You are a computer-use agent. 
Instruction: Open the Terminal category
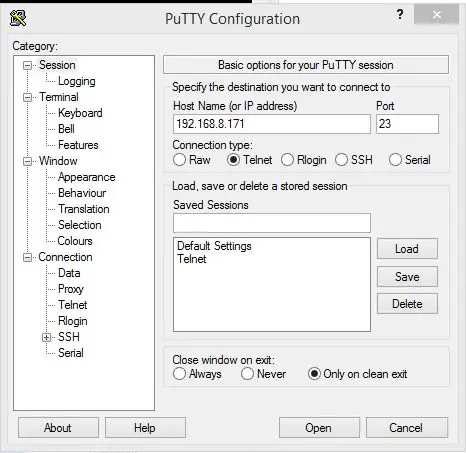(59, 97)
